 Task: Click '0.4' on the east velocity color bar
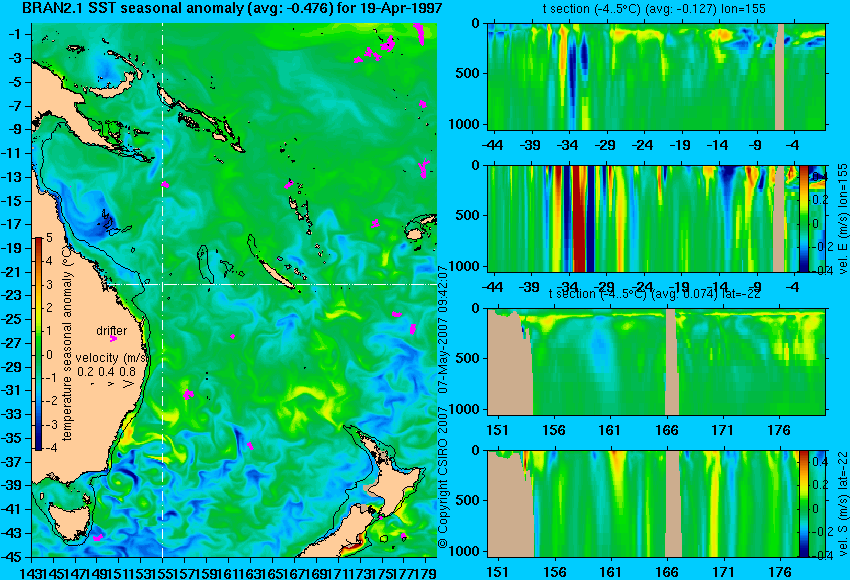819,177
